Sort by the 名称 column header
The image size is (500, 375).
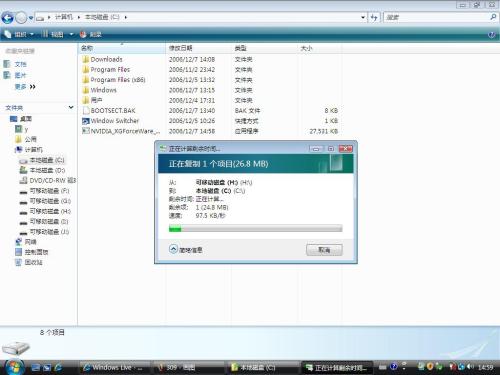[x=122, y=48]
